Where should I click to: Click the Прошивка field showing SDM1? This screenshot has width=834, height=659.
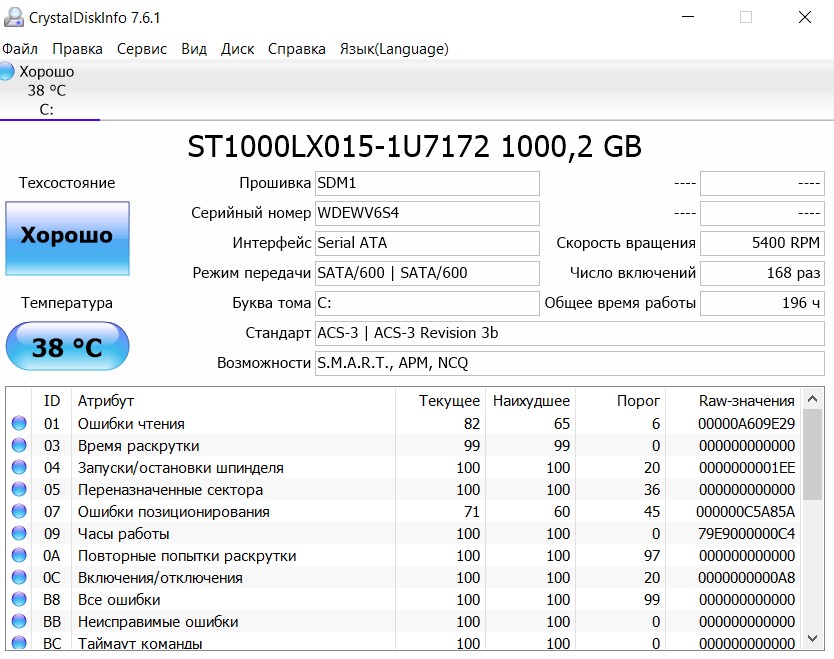click(427, 183)
